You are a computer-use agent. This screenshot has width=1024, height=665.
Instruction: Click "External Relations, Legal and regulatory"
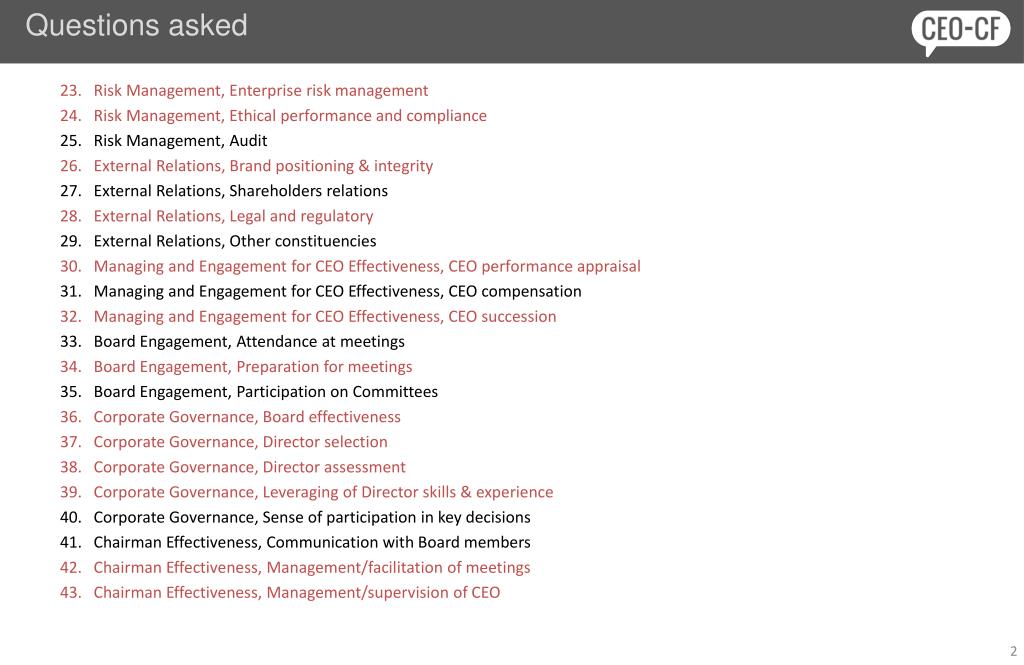pyautogui.click(x=233, y=216)
